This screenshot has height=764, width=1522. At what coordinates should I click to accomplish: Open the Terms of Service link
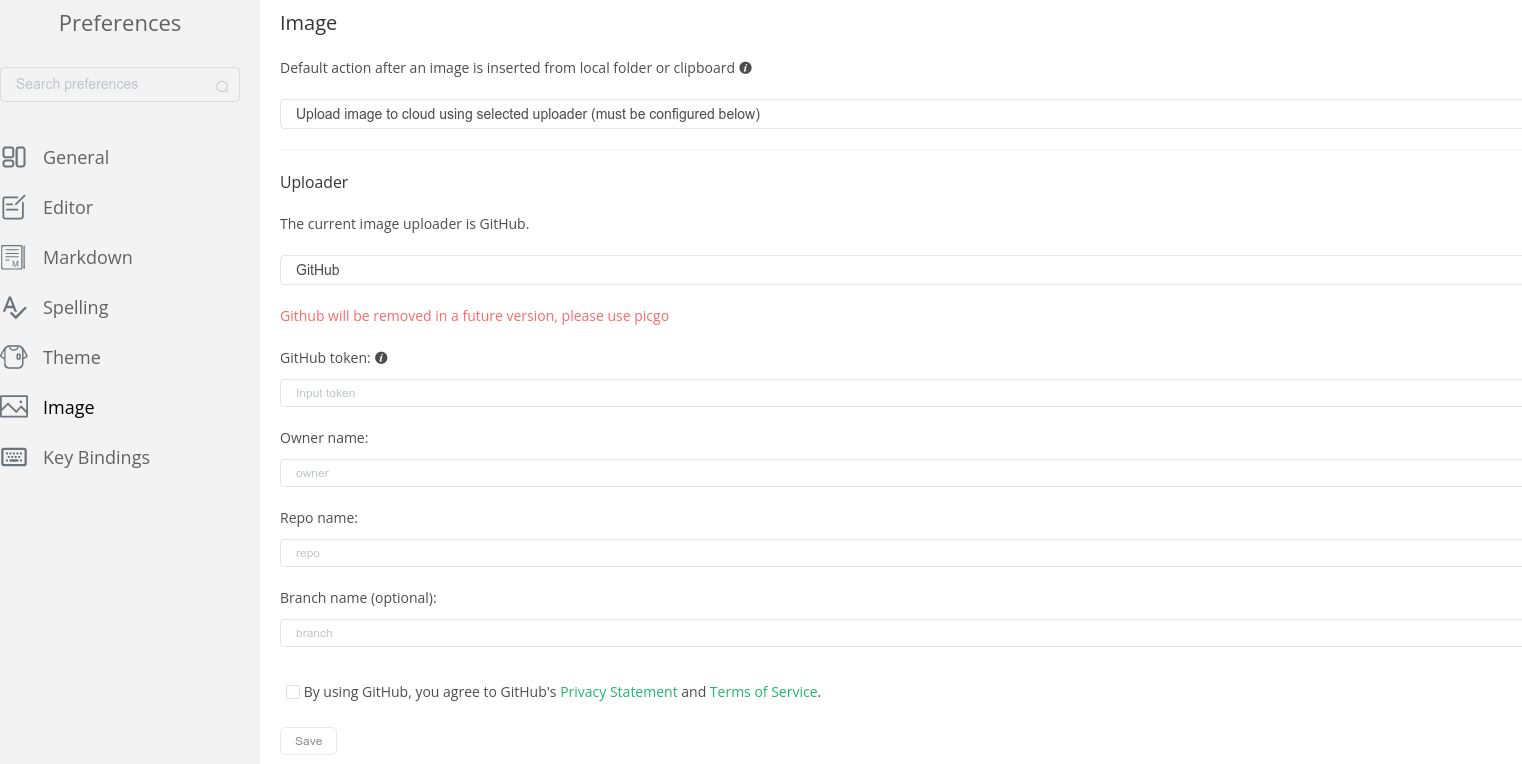click(x=763, y=692)
